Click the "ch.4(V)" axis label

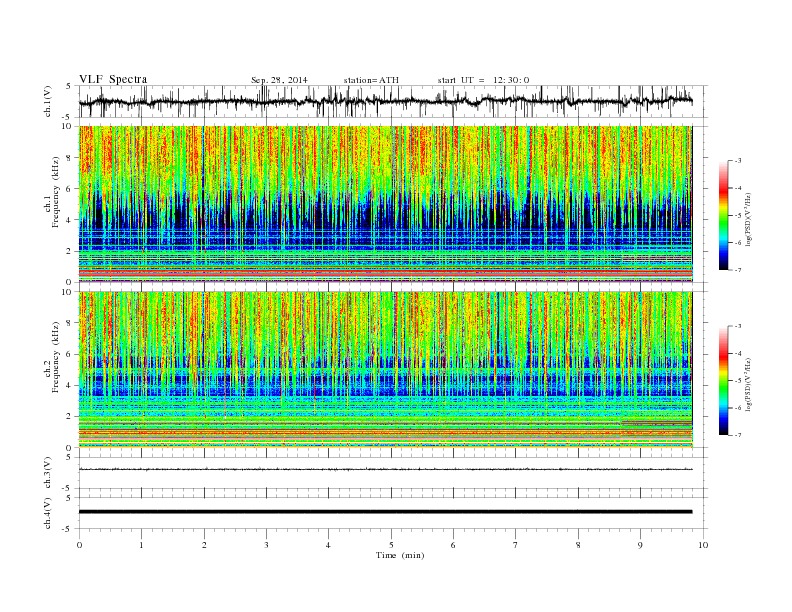(x=48, y=513)
